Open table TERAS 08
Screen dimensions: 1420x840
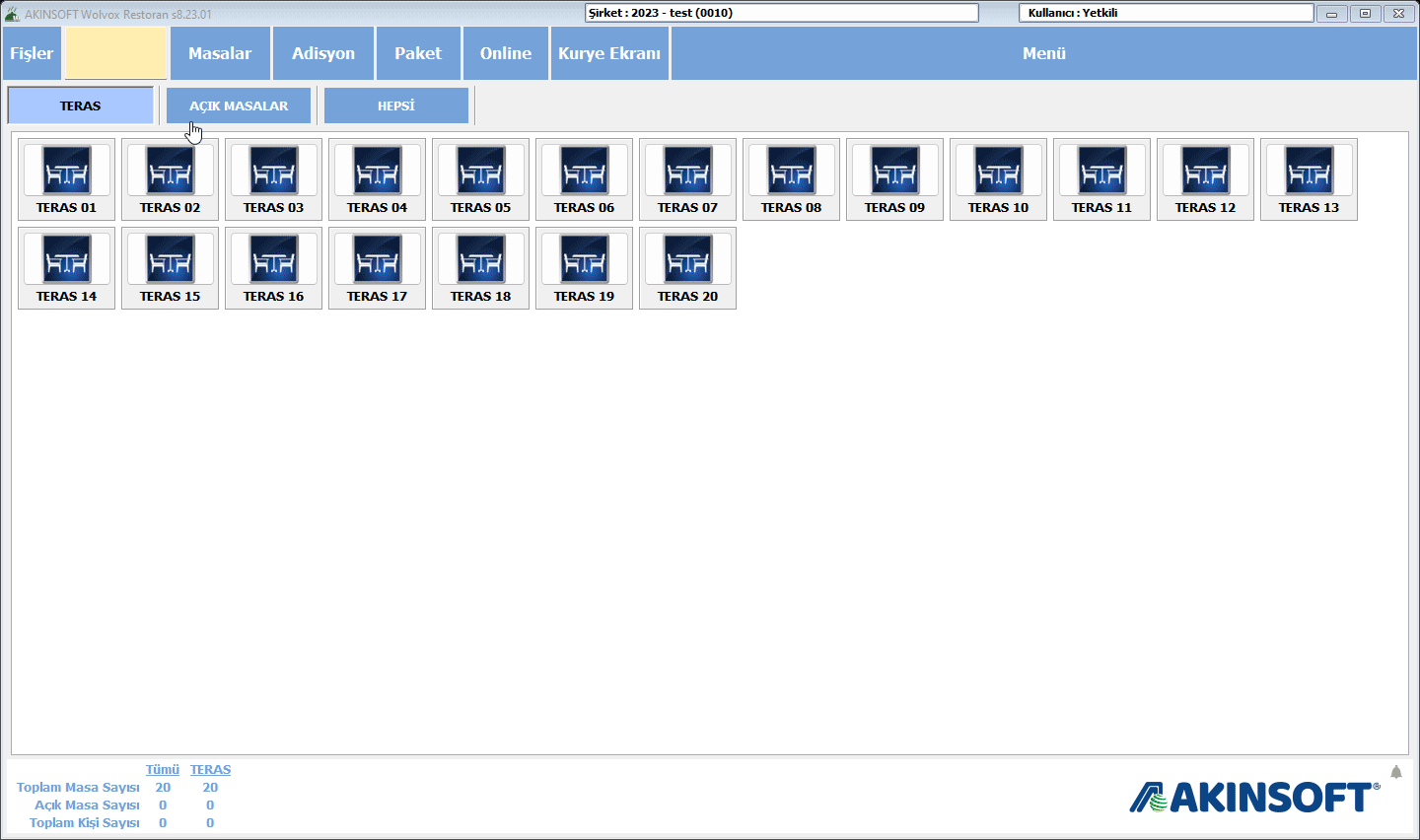pyautogui.click(x=791, y=179)
